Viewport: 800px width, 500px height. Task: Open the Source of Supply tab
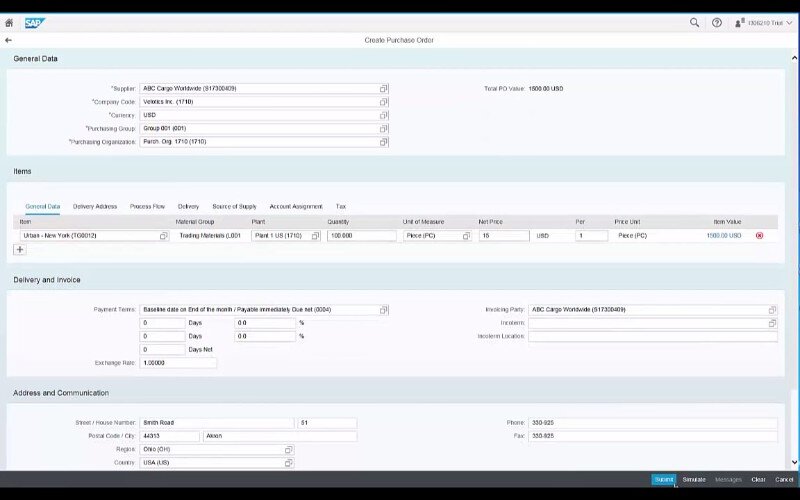click(234, 206)
